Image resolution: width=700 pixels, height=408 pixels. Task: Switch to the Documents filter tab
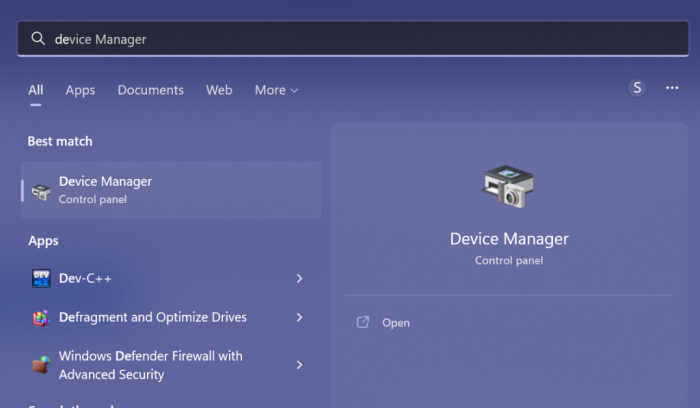[150, 90]
